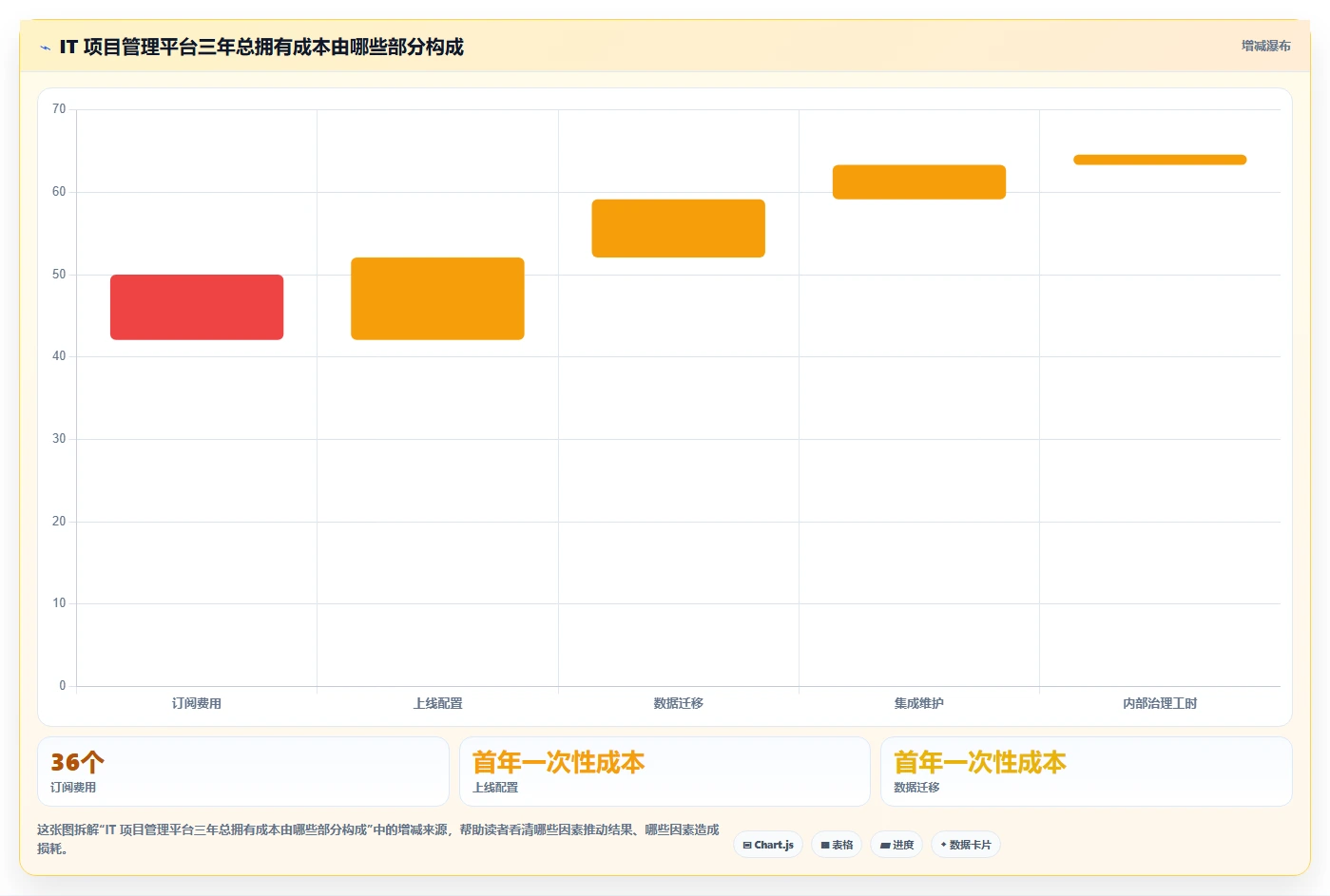
Task: Click the y-axis value 0
Action: pyautogui.click(x=63, y=686)
